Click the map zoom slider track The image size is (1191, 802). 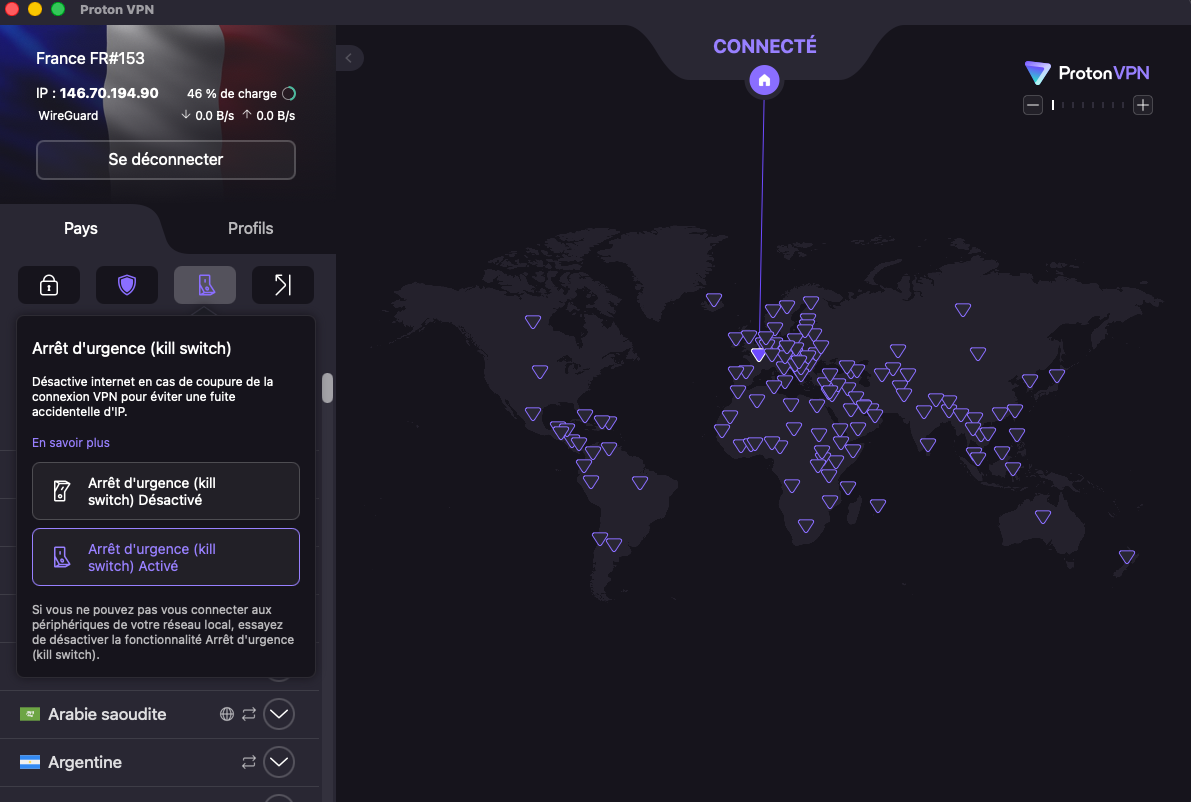point(1088,105)
